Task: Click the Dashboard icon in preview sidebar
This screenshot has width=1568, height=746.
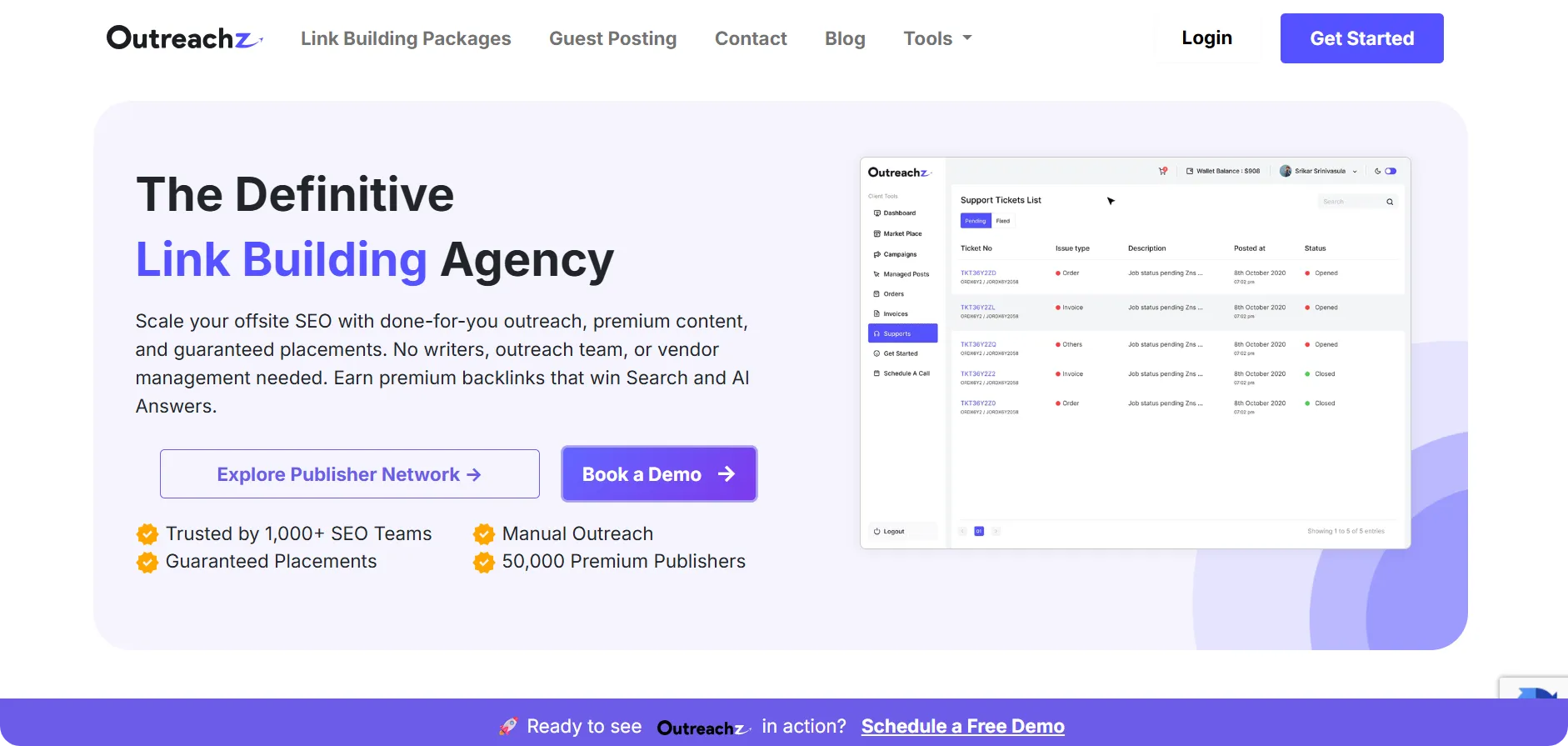Action: point(877,213)
